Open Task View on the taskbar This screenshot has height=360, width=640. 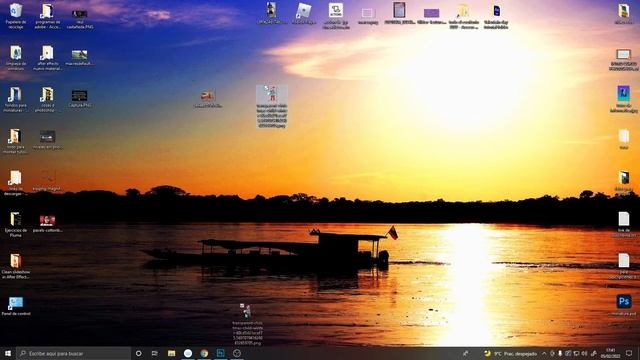point(155,353)
